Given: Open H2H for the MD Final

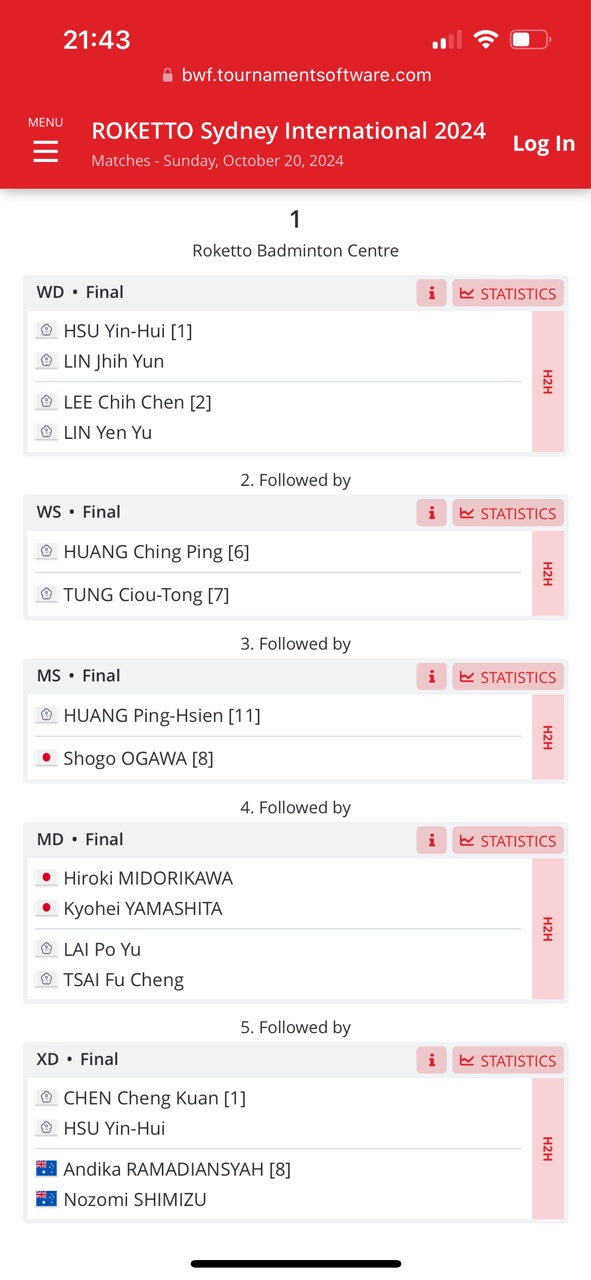Looking at the screenshot, I should pos(548,928).
